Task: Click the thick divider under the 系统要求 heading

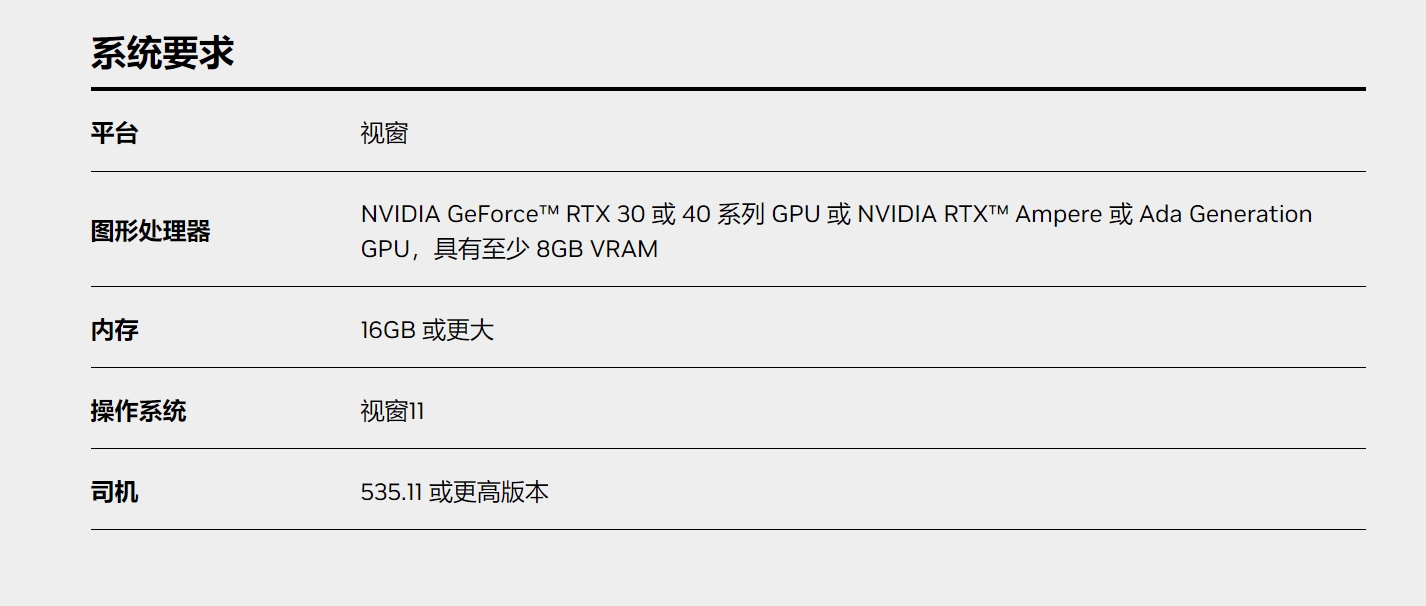Action: click(x=728, y=89)
